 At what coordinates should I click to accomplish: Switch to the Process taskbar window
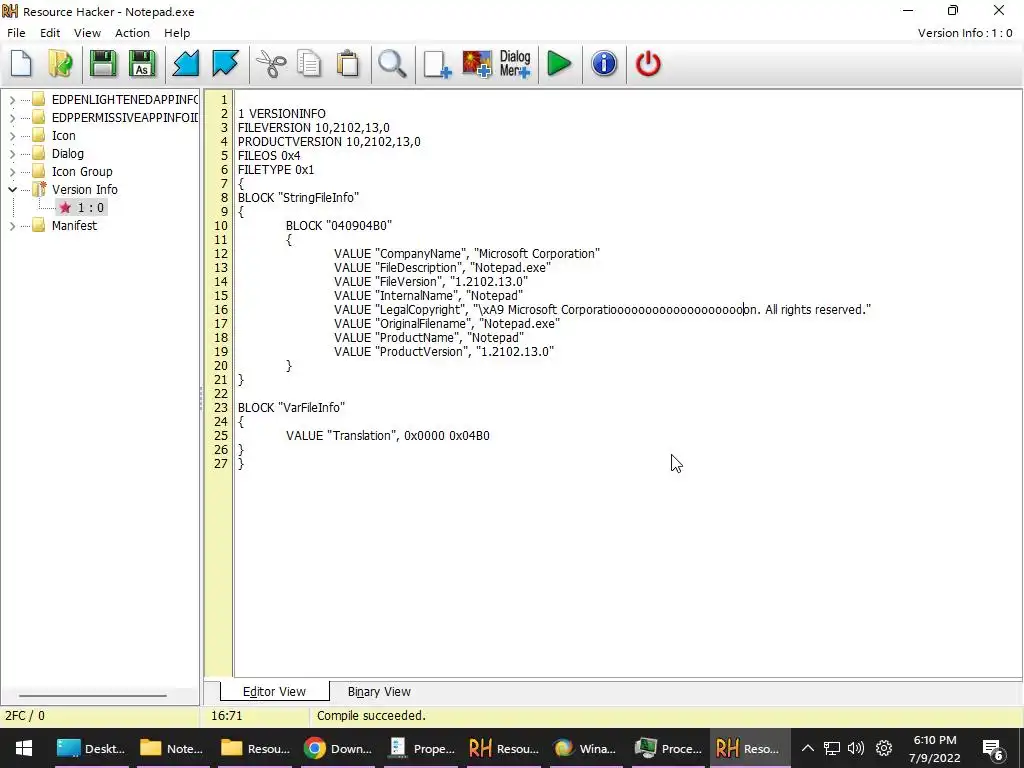pos(667,748)
